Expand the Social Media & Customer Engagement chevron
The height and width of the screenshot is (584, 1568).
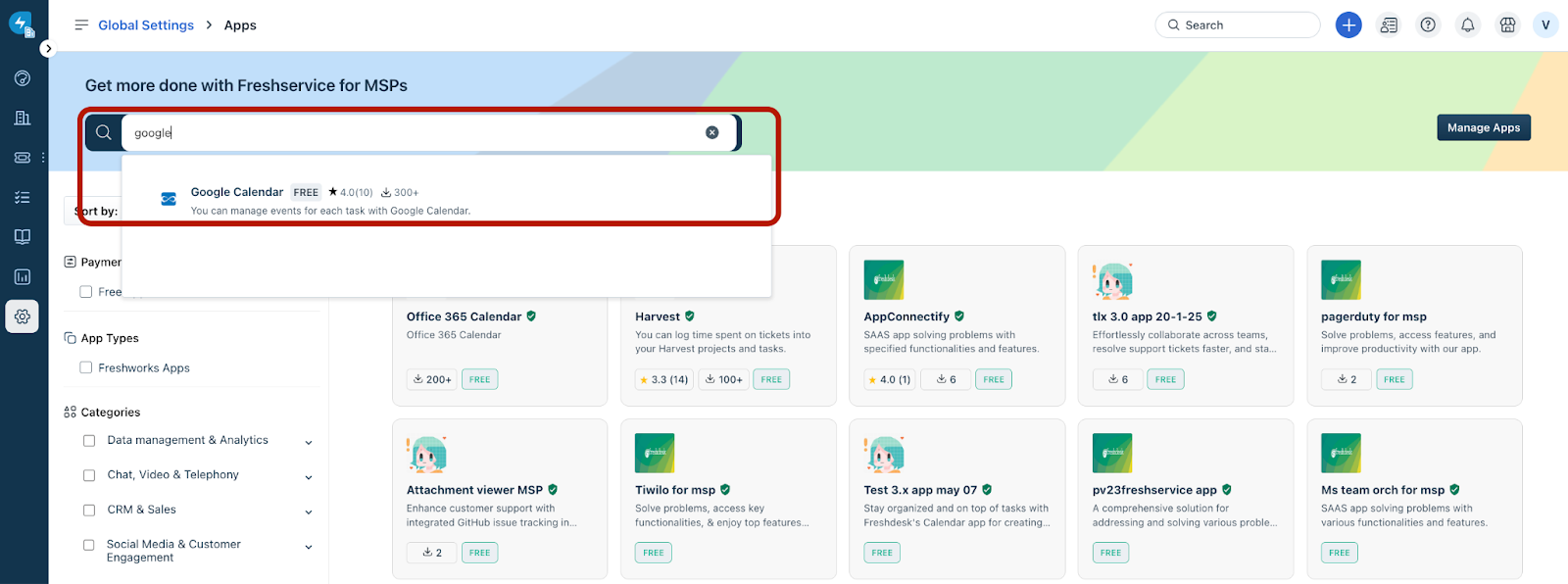coord(309,547)
